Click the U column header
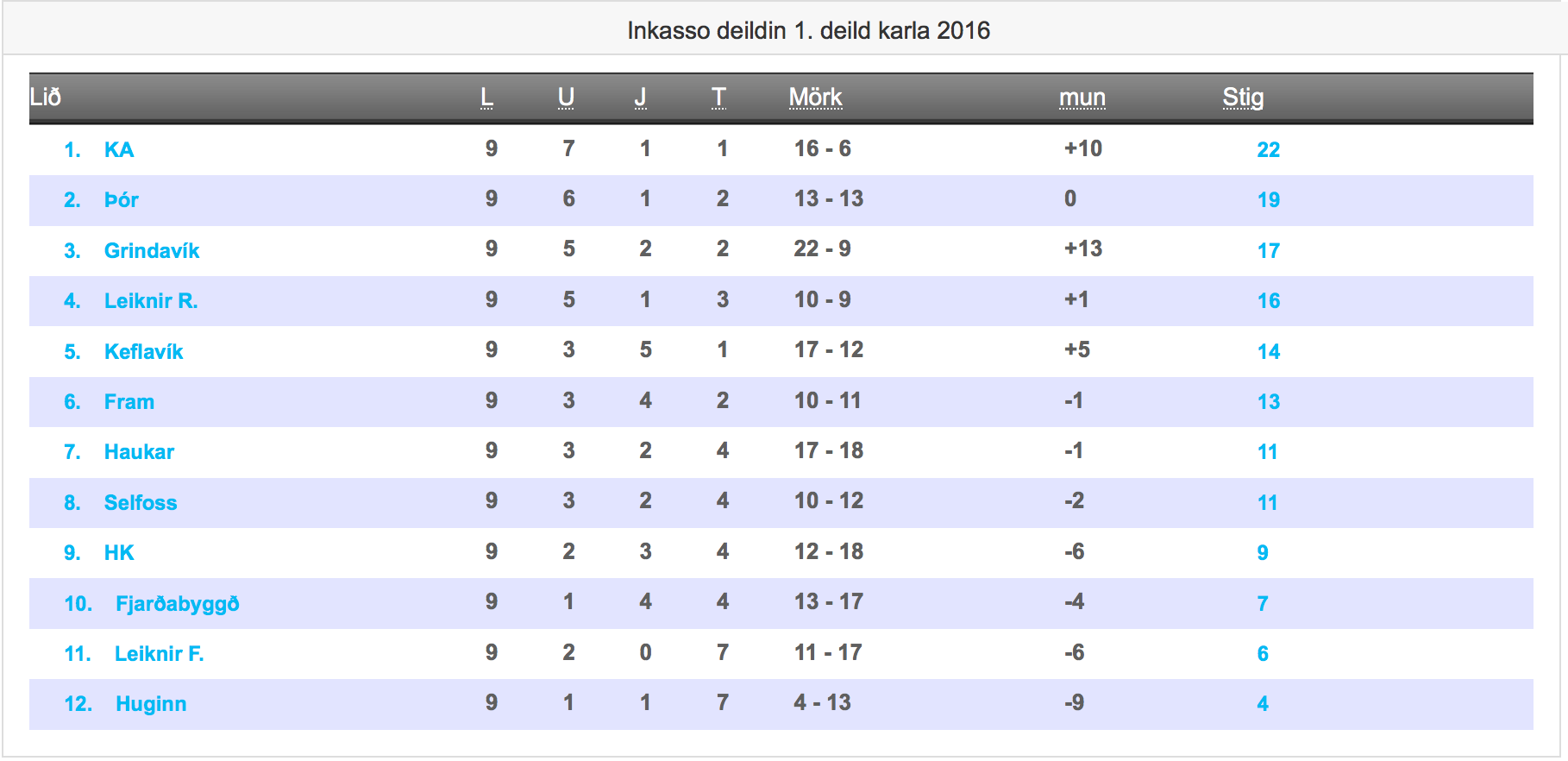 click(x=566, y=97)
